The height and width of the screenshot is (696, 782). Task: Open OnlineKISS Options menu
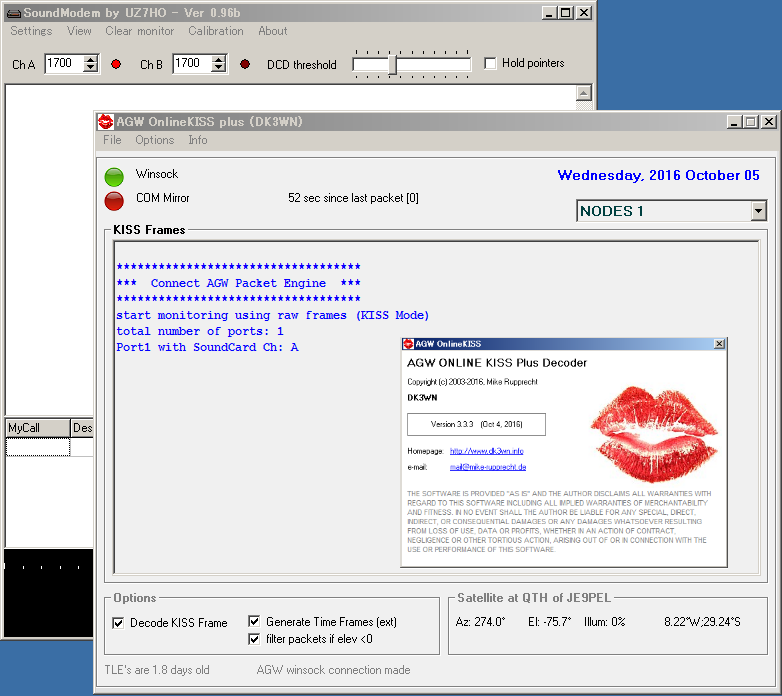tap(155, 140)
